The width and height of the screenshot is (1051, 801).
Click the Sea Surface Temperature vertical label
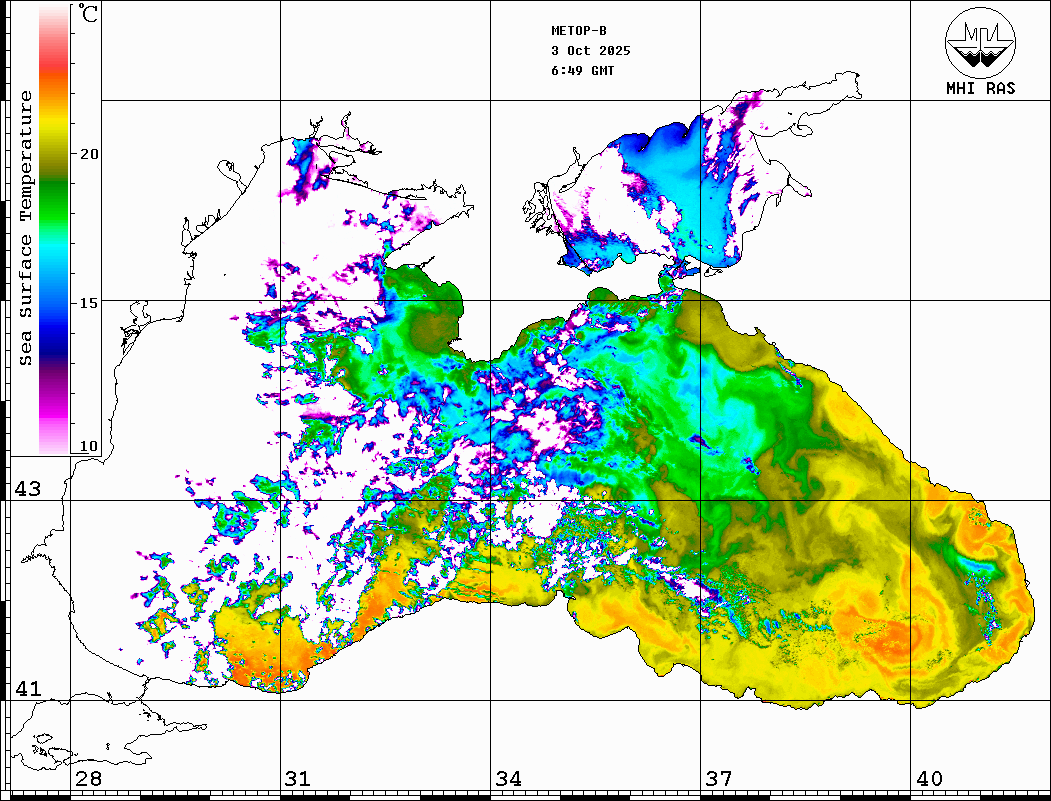[26, 228]
